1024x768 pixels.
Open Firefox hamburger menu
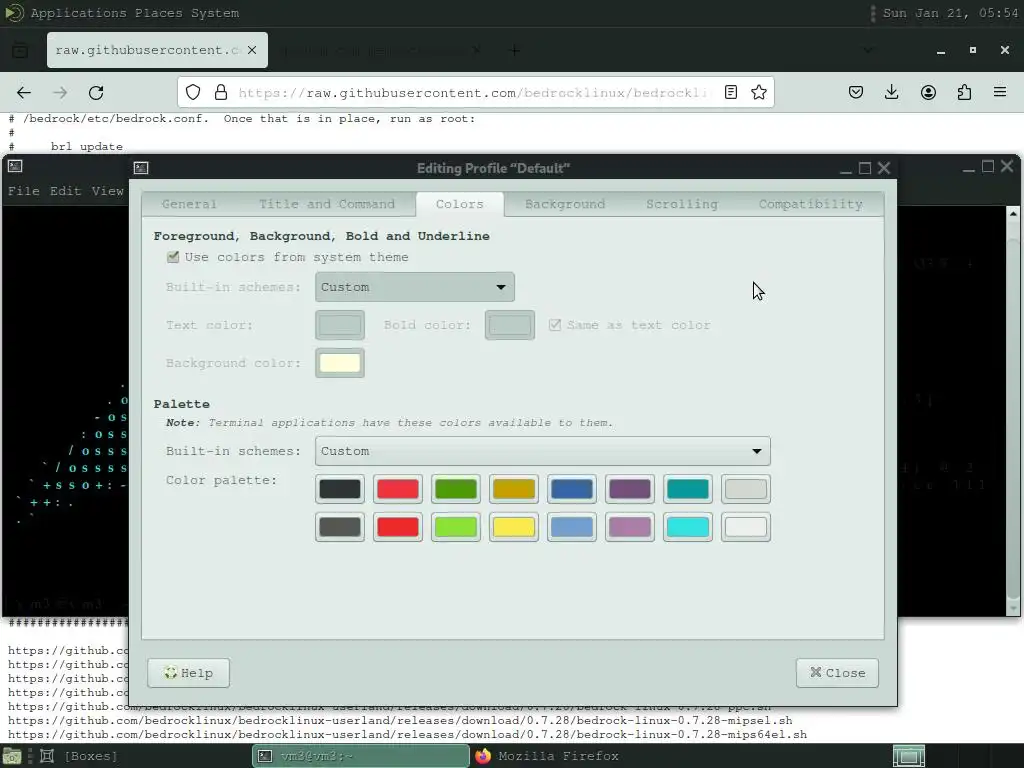[1000, 92]
